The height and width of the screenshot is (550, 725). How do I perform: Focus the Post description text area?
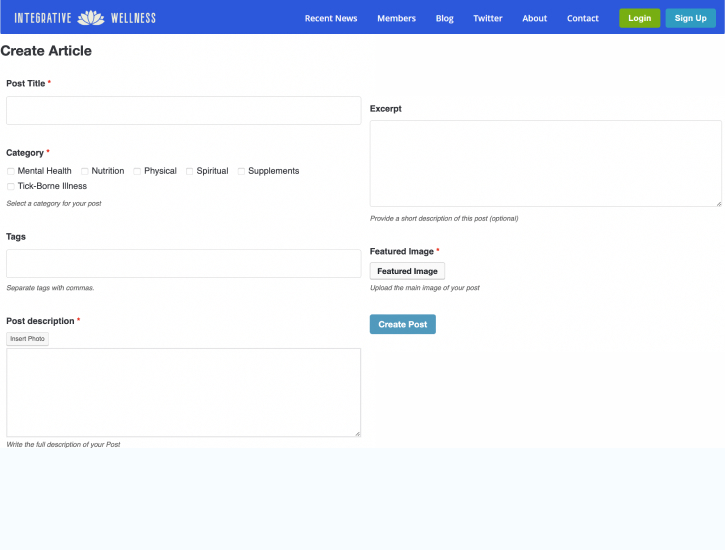click(184, 392)
